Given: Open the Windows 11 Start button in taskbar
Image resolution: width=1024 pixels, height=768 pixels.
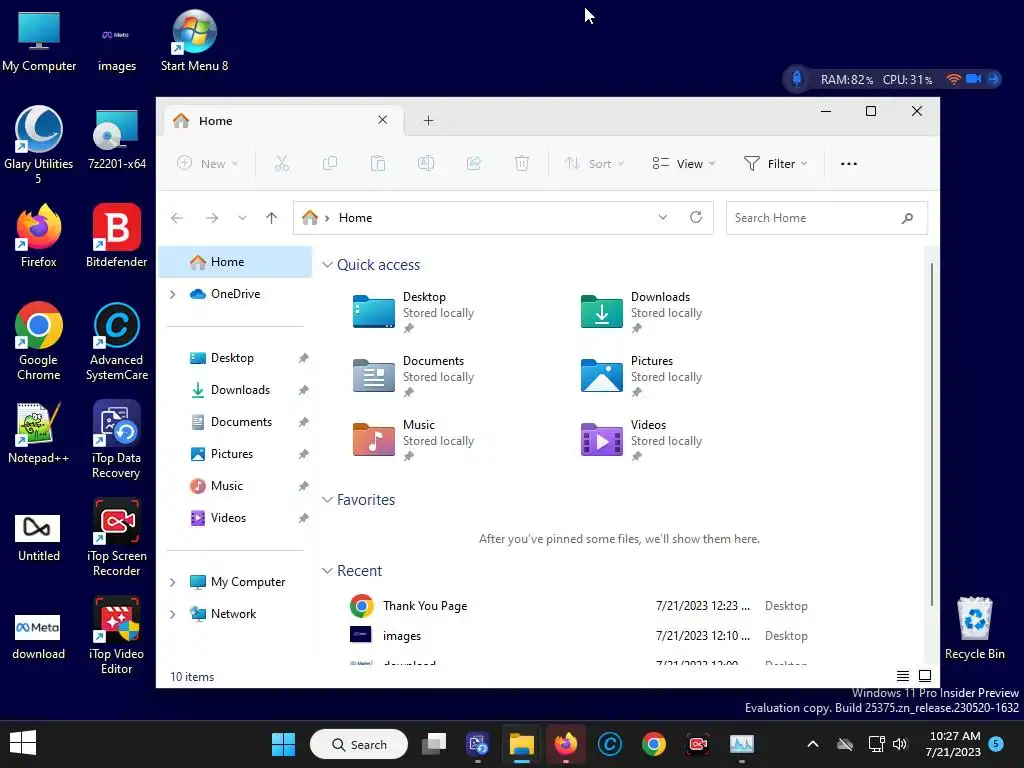Looking at the screenshot, I should (283, 744).
